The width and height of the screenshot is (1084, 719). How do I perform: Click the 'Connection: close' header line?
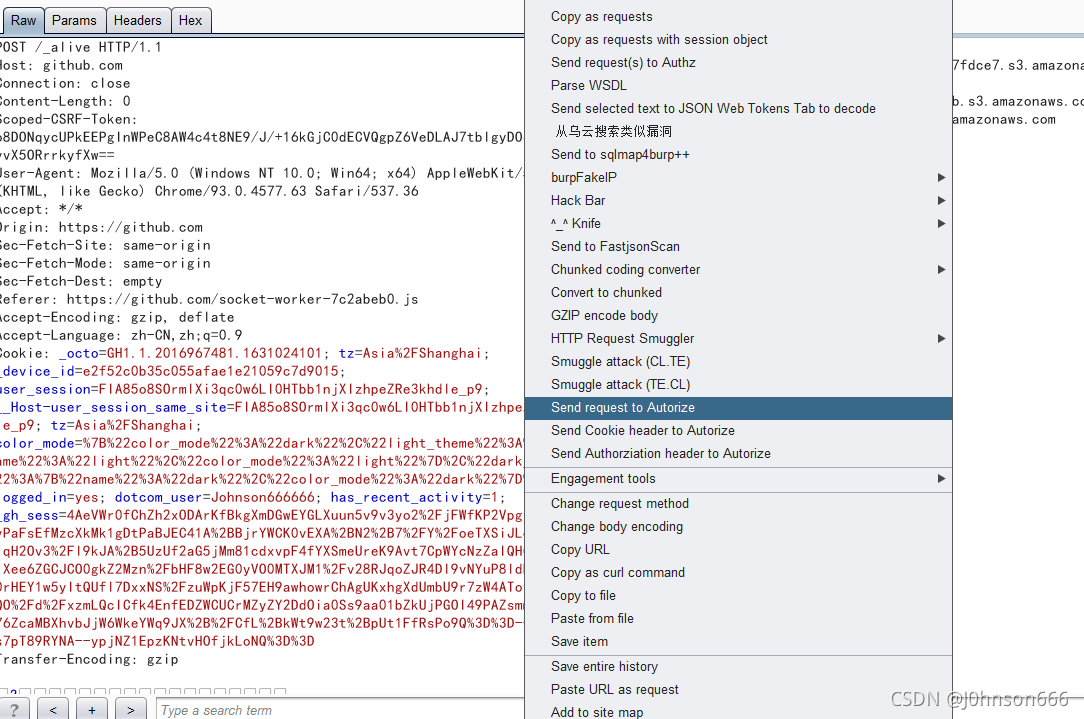point(65,83)
